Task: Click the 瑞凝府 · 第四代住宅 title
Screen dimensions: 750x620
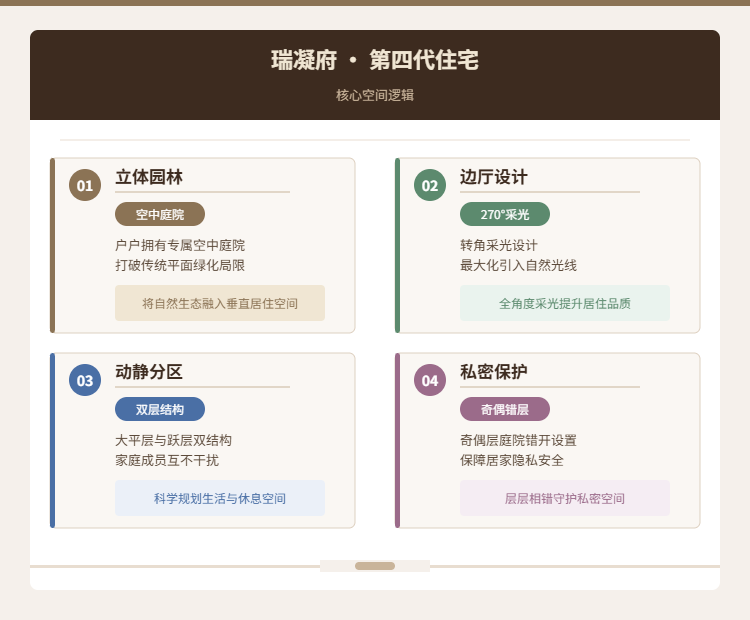Action: 375,60
